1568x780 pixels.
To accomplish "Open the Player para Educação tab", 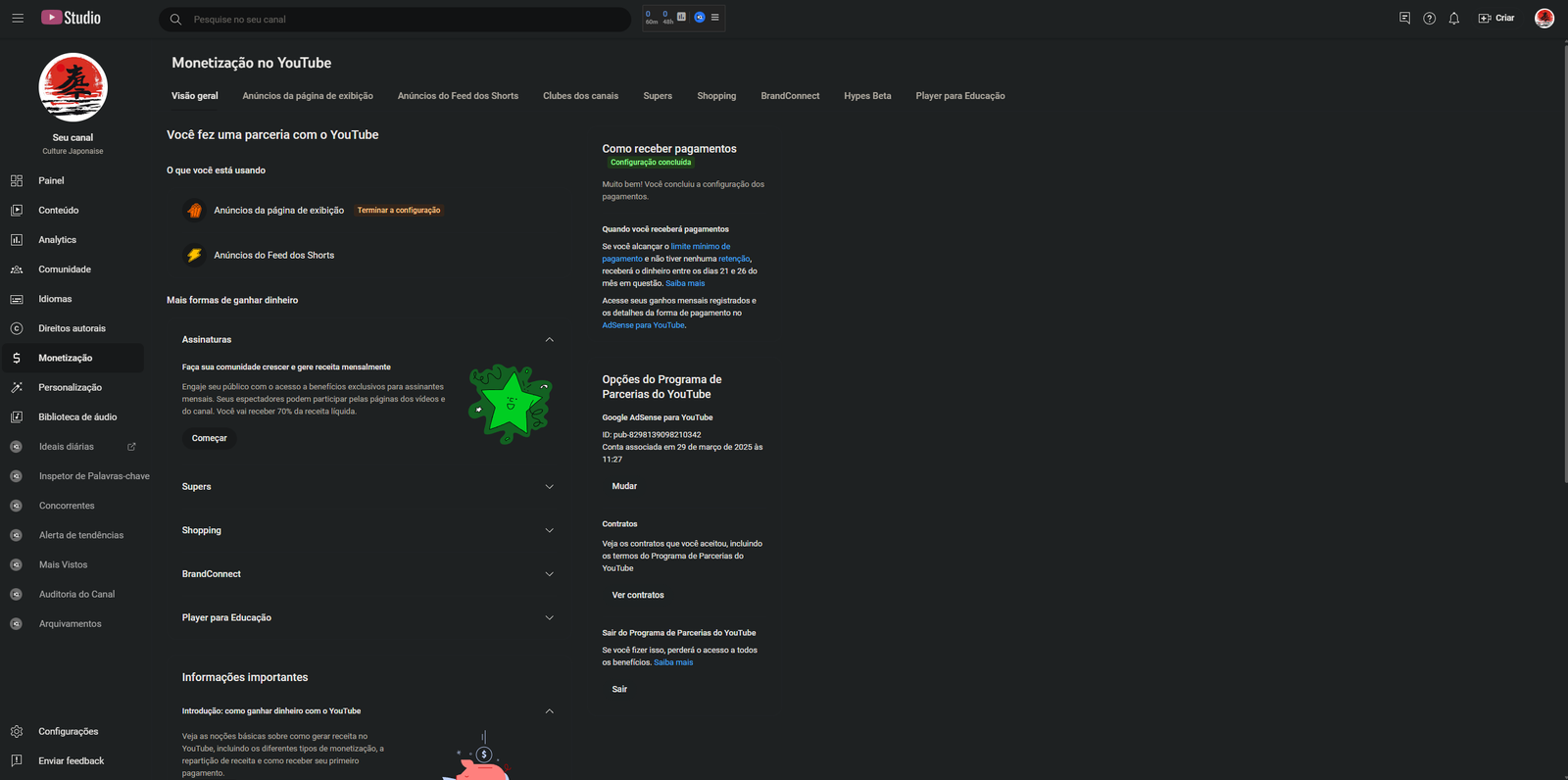I will (x=960, y=96).
